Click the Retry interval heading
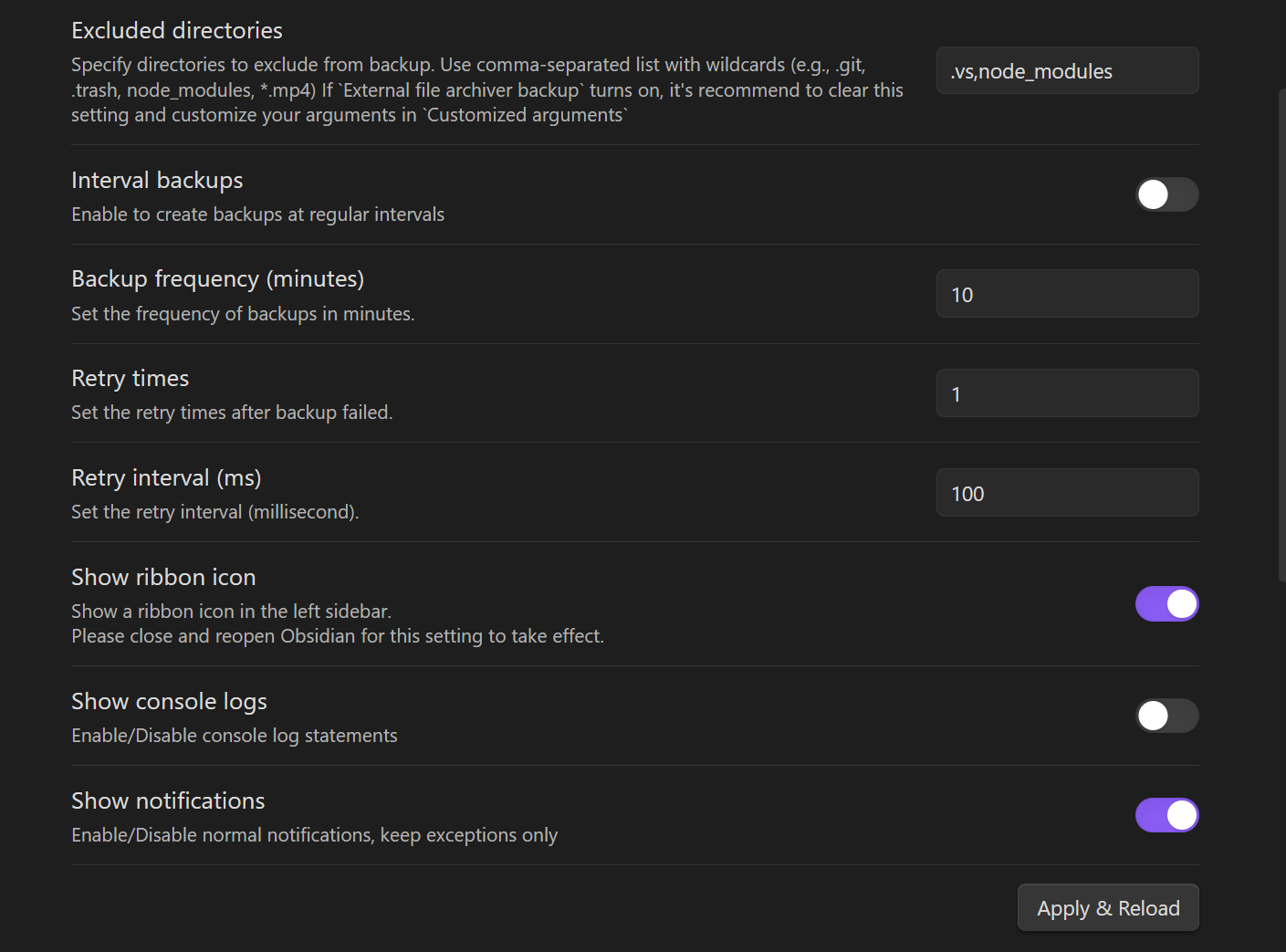 (165, 477)
